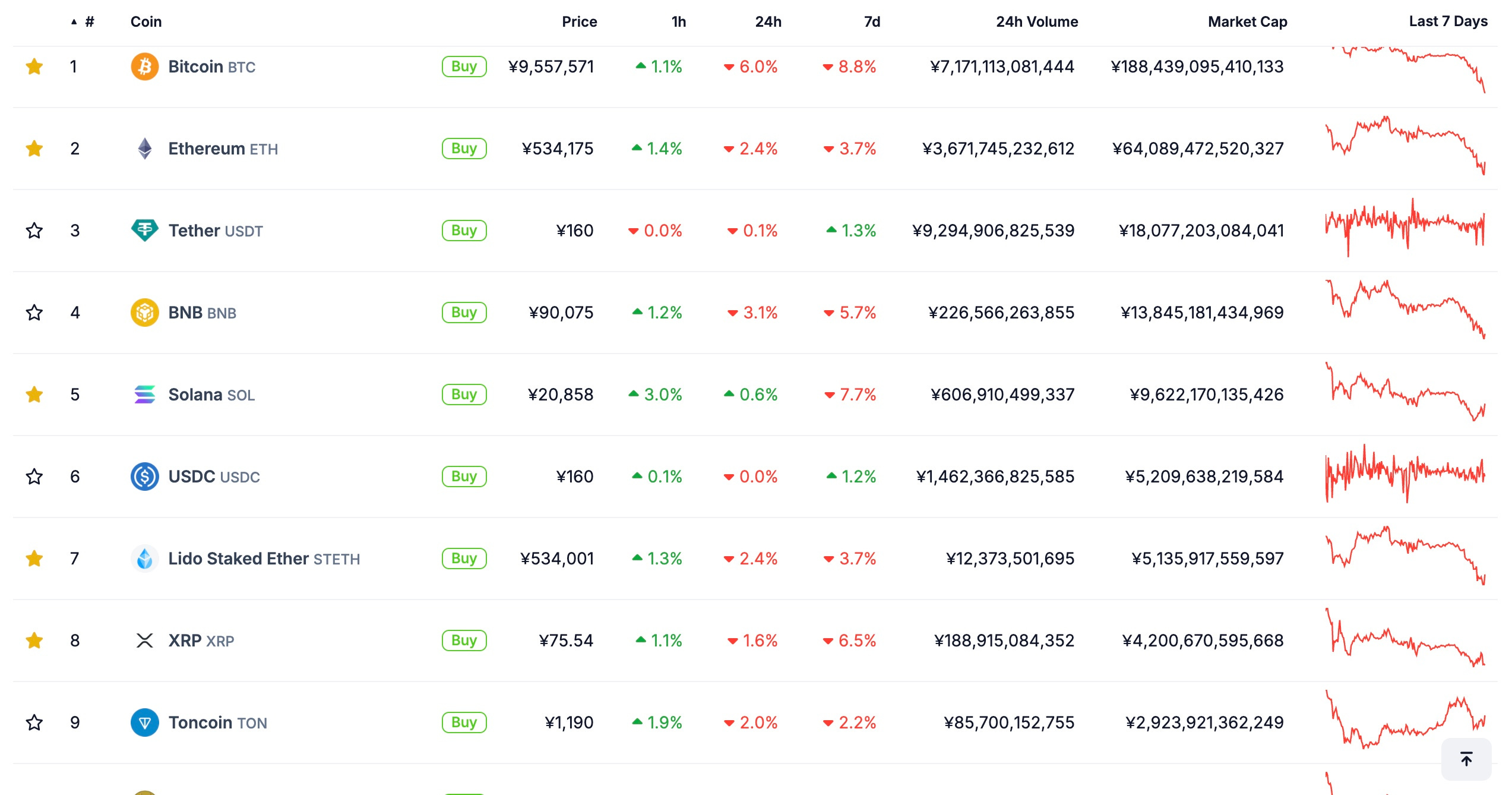Sort table by Price column header
Screen dimensions: 1512x795
pos(579,22)
